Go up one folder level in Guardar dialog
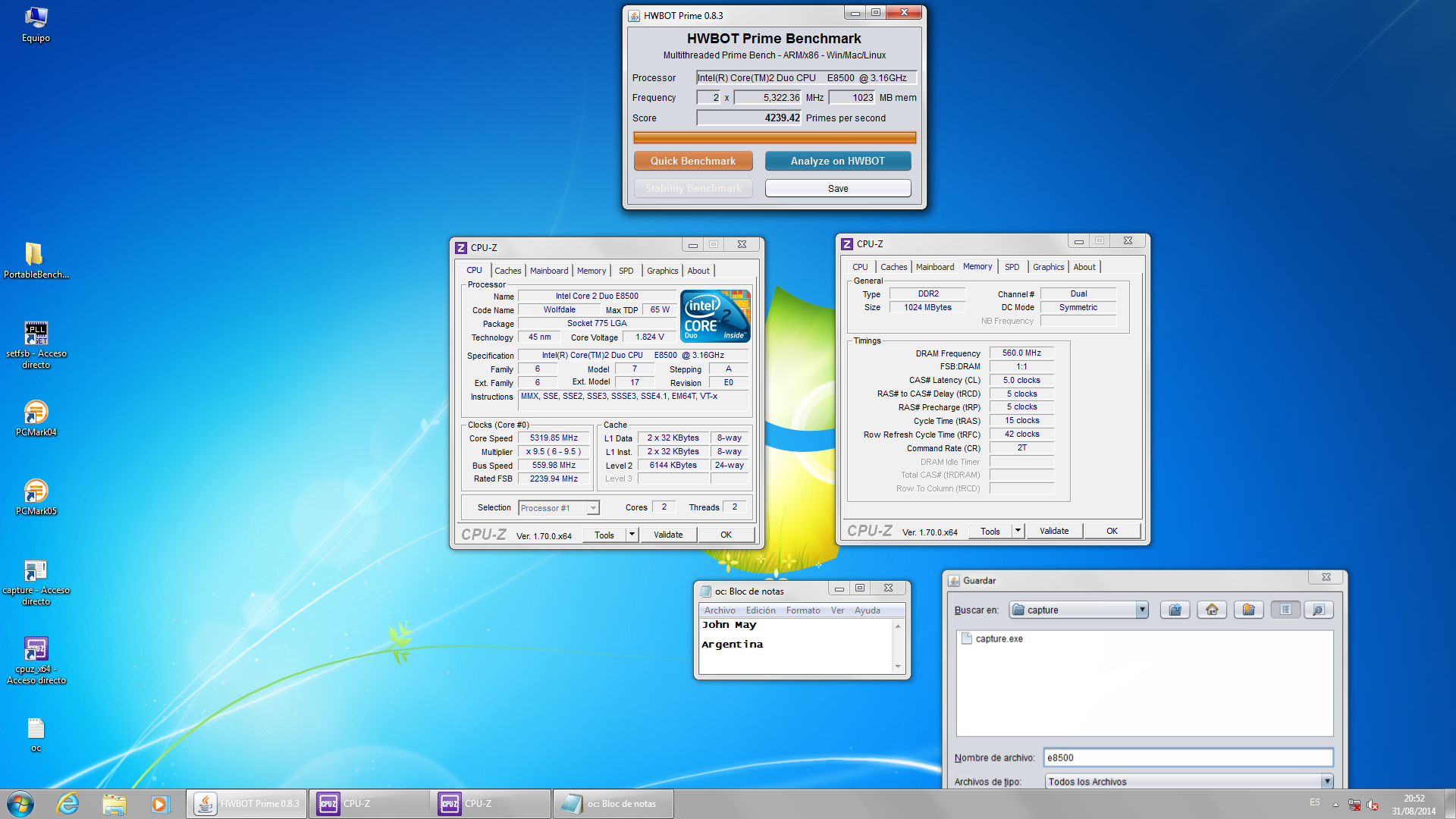This screenshot has height=819, width=1456. point(1175,610)
